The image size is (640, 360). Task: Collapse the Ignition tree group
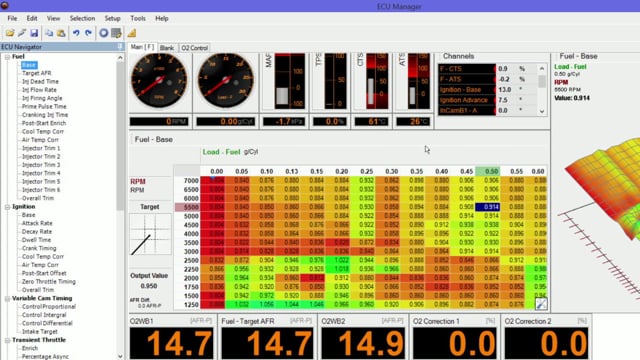(7, 207)
